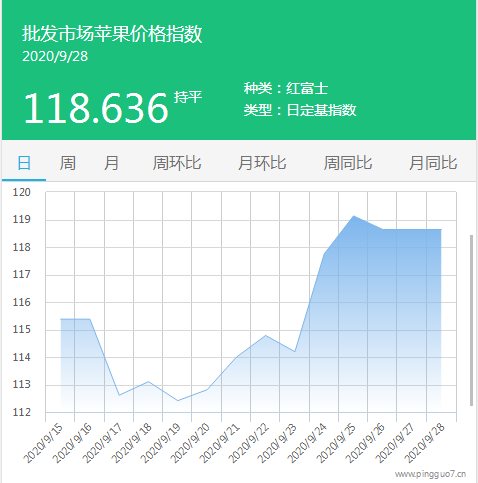Switch to 周环比 tab
478x483 pixels.
pos(177,163)
